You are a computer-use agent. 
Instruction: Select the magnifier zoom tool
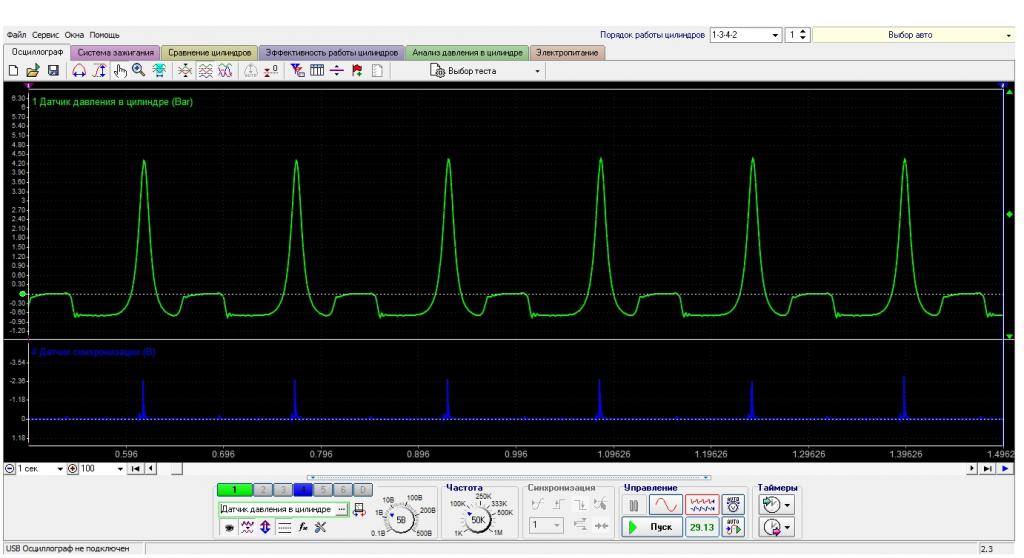pyautogui.click(x=138, y=71)
